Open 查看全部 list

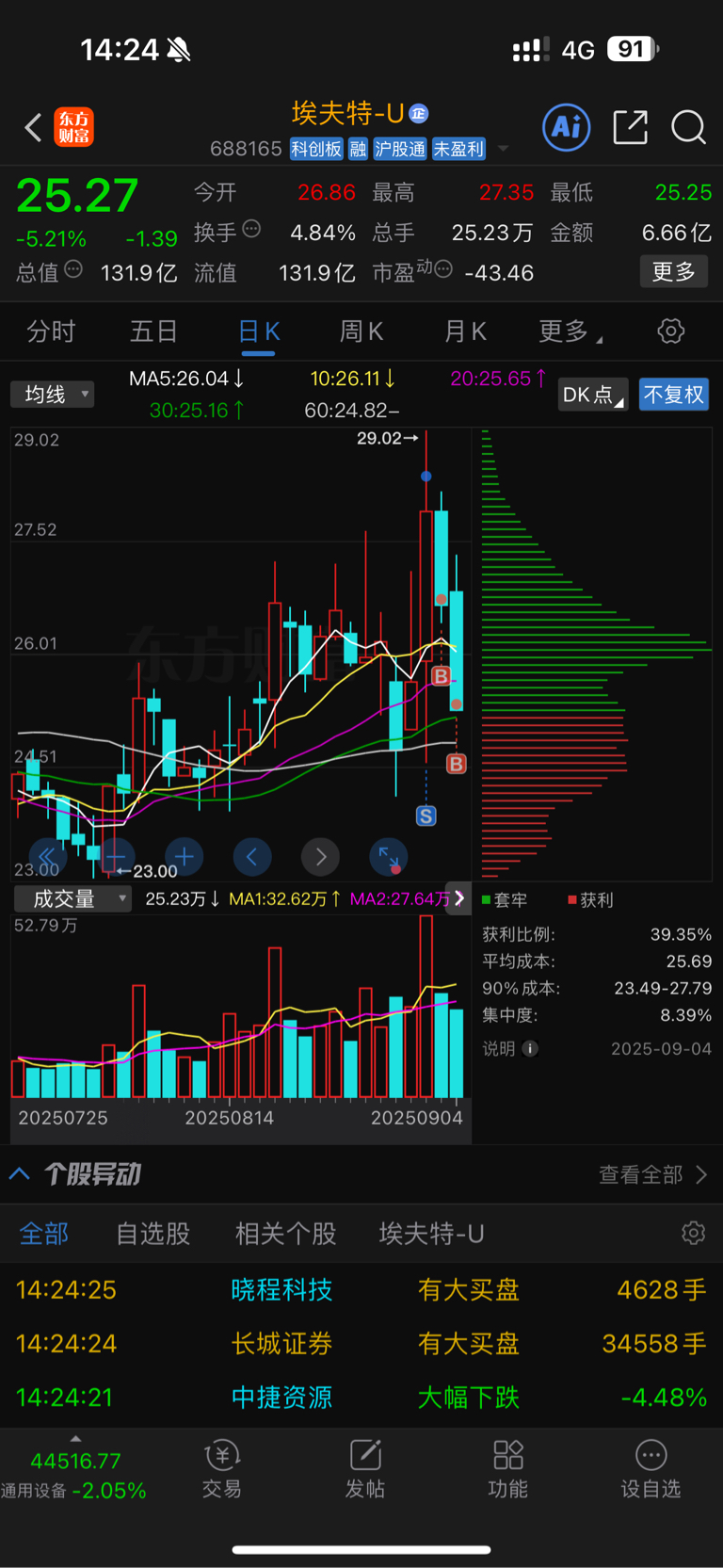(x=652, y=1174)
